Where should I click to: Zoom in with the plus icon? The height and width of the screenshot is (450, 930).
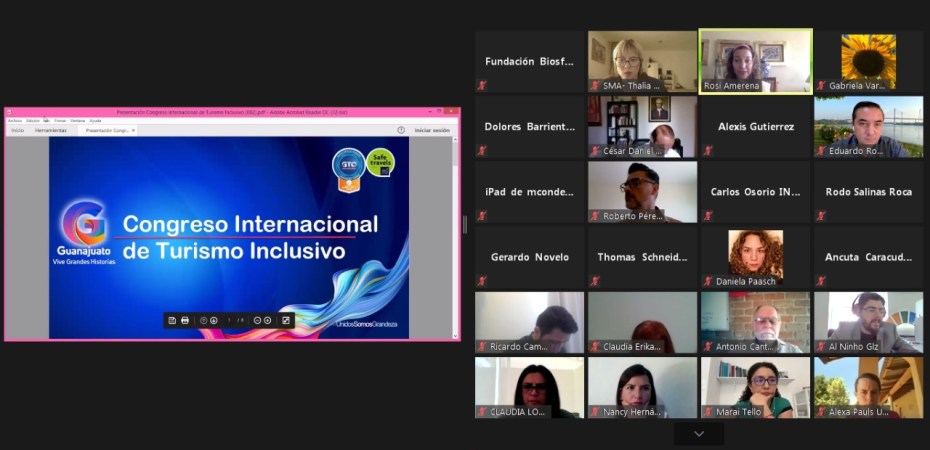[x=268, y=320]
